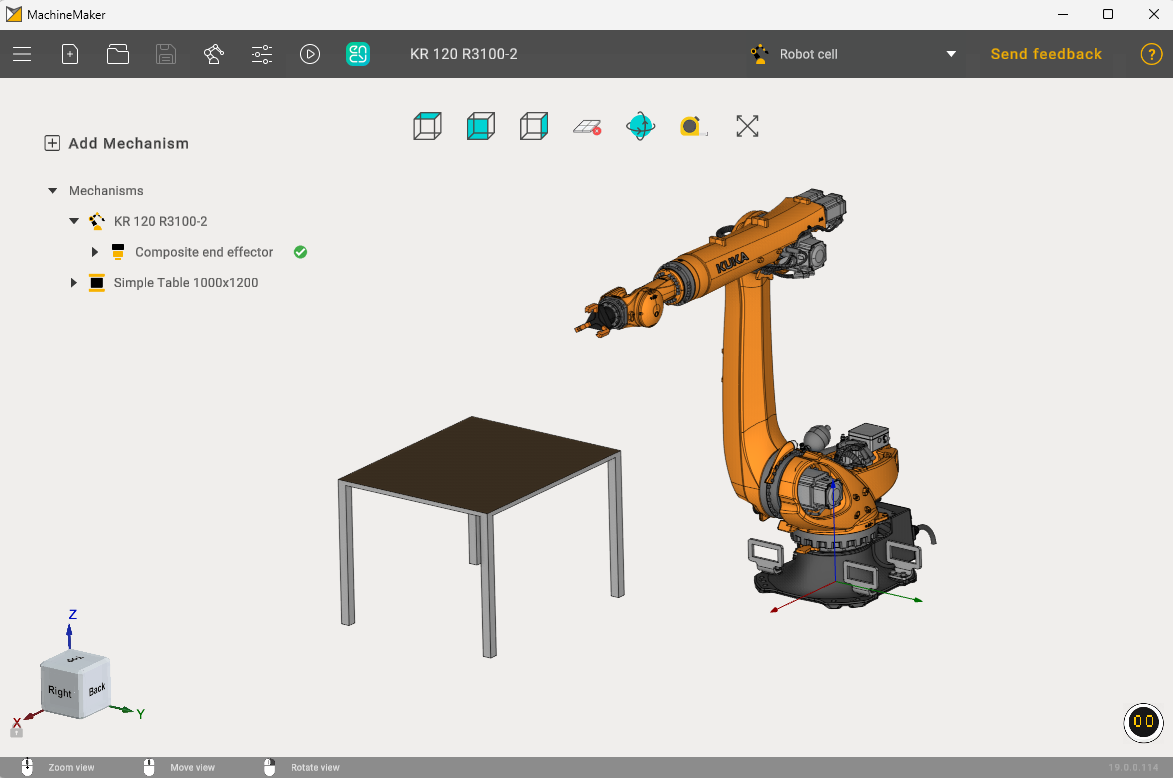Click Send feedback link
Screen dimensions: 1173x778
pyautogui.click(x=1046, y=55)
